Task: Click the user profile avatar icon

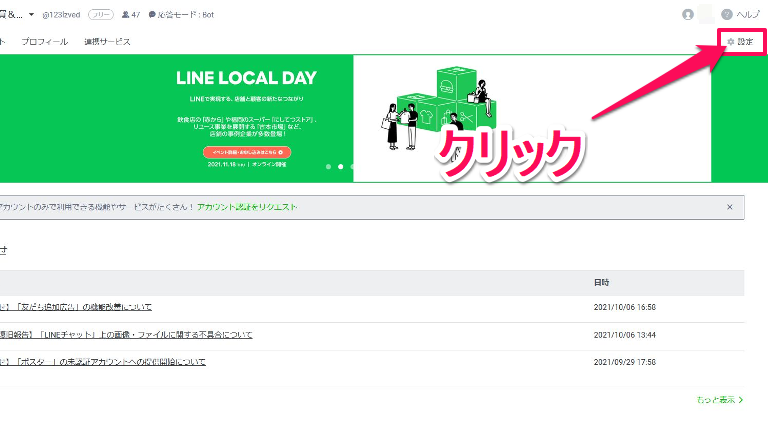Action: coord(688,15)
